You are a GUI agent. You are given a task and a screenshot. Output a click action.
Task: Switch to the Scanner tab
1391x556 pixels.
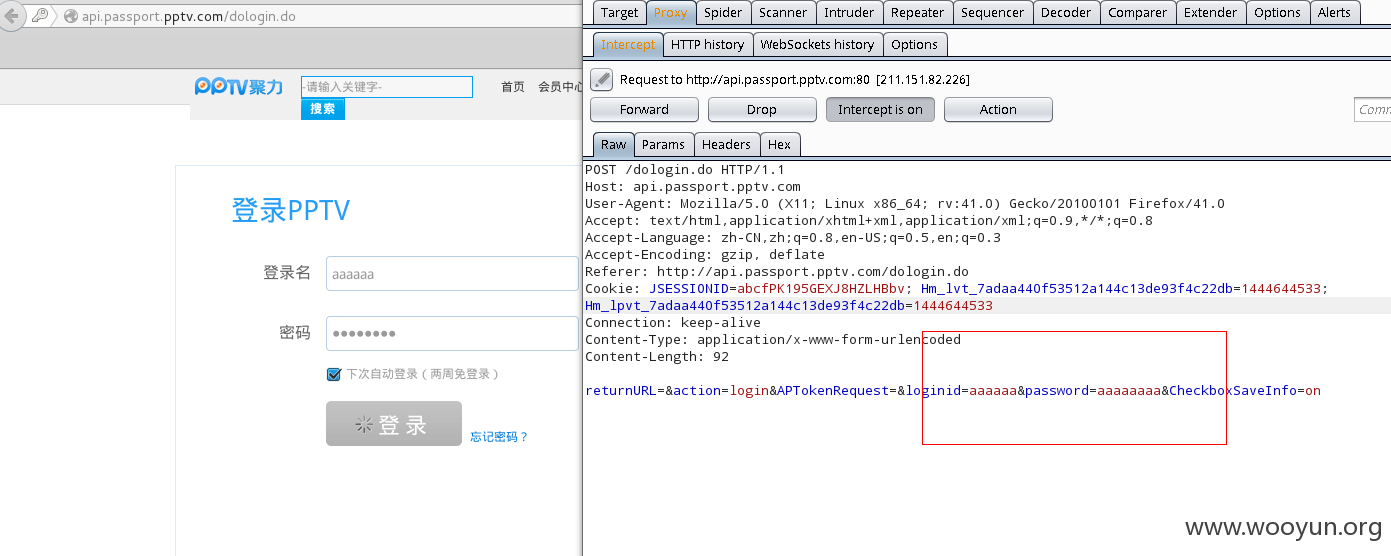pyautogui.click(x=783, y=12)
